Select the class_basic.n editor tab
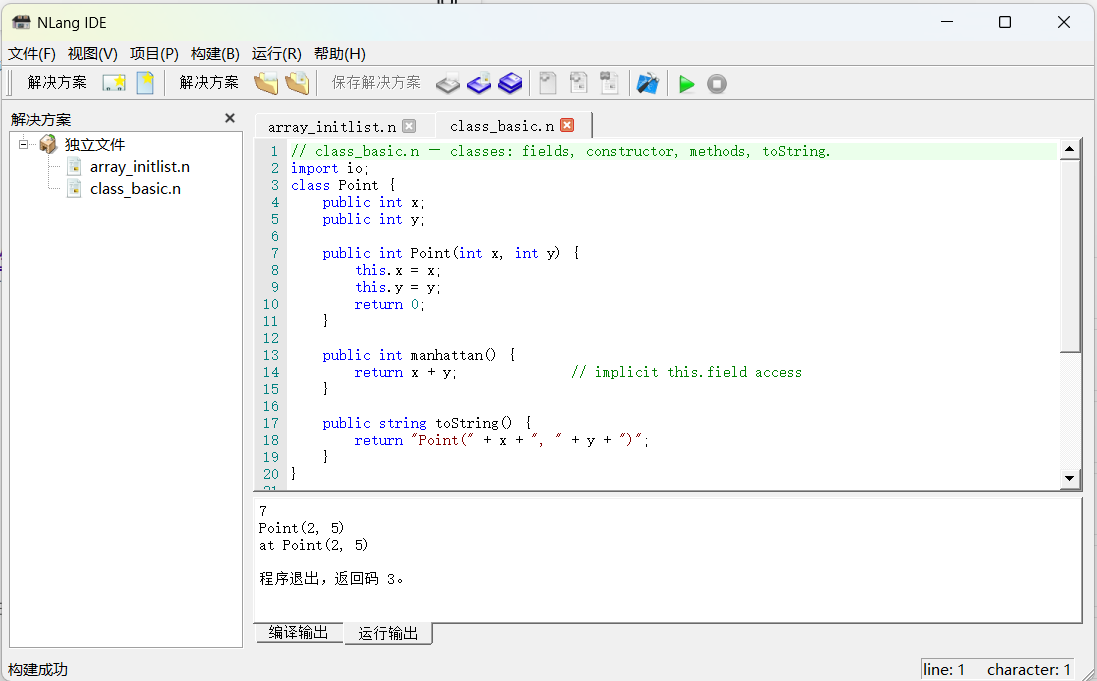1097x681 pixels. pos(502,126)
